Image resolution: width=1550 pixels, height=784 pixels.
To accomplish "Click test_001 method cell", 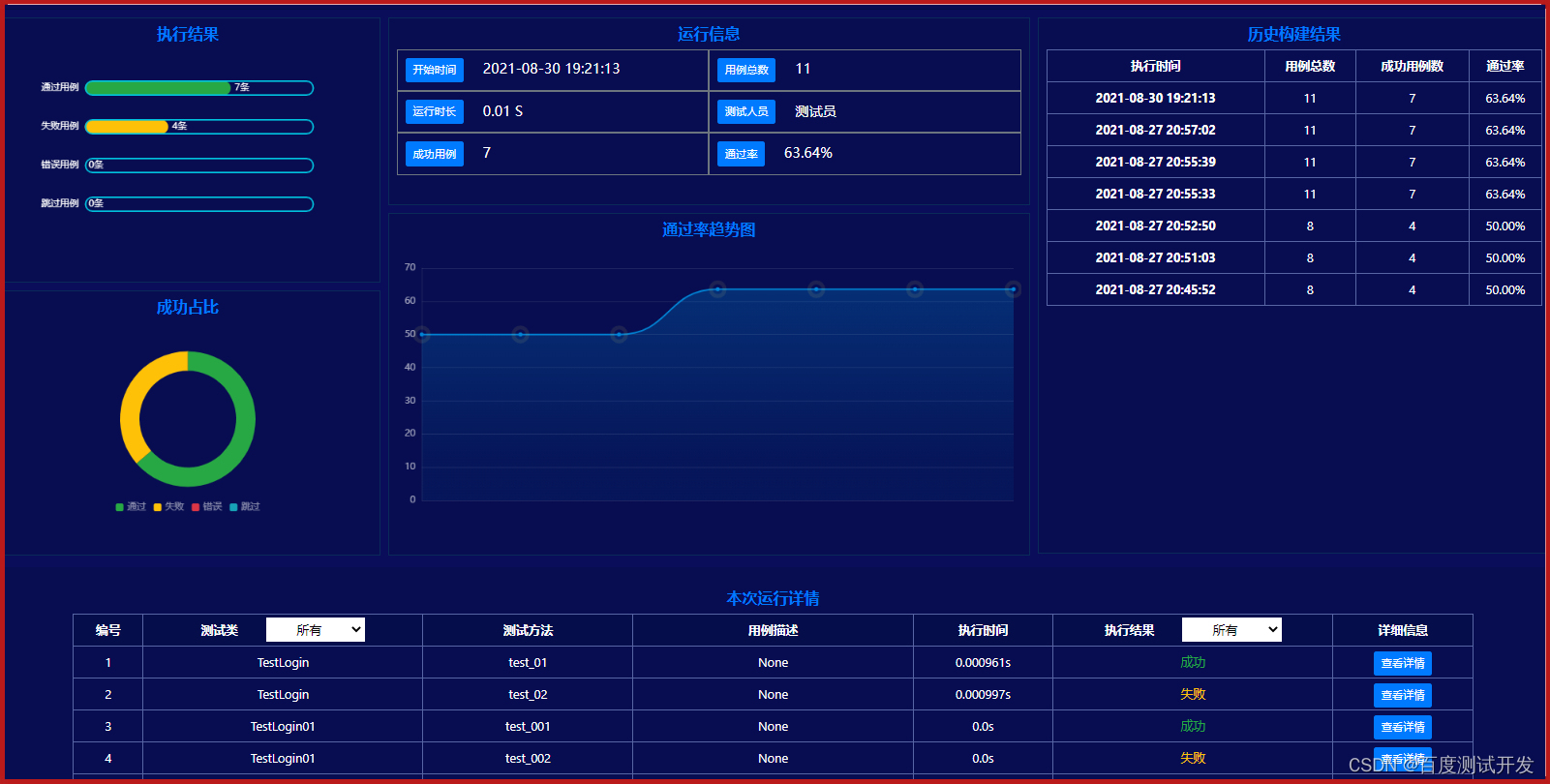I will click(x=528, y=726).
